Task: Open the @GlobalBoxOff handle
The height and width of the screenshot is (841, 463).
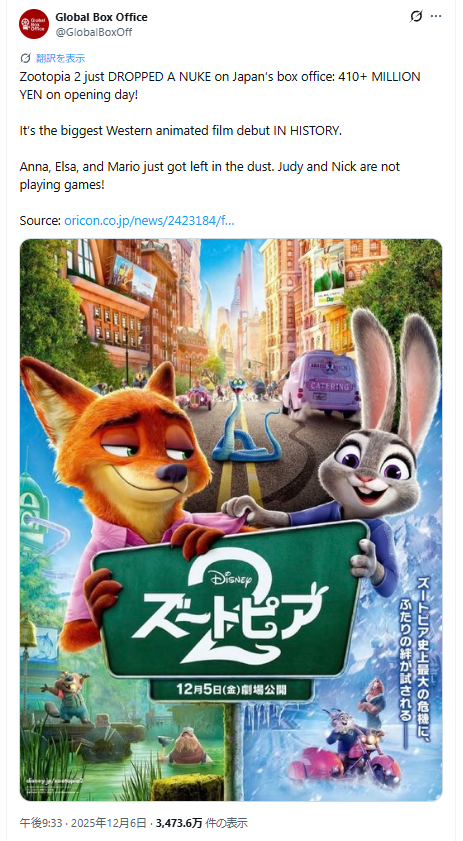Action: click(x=93, y=32)
